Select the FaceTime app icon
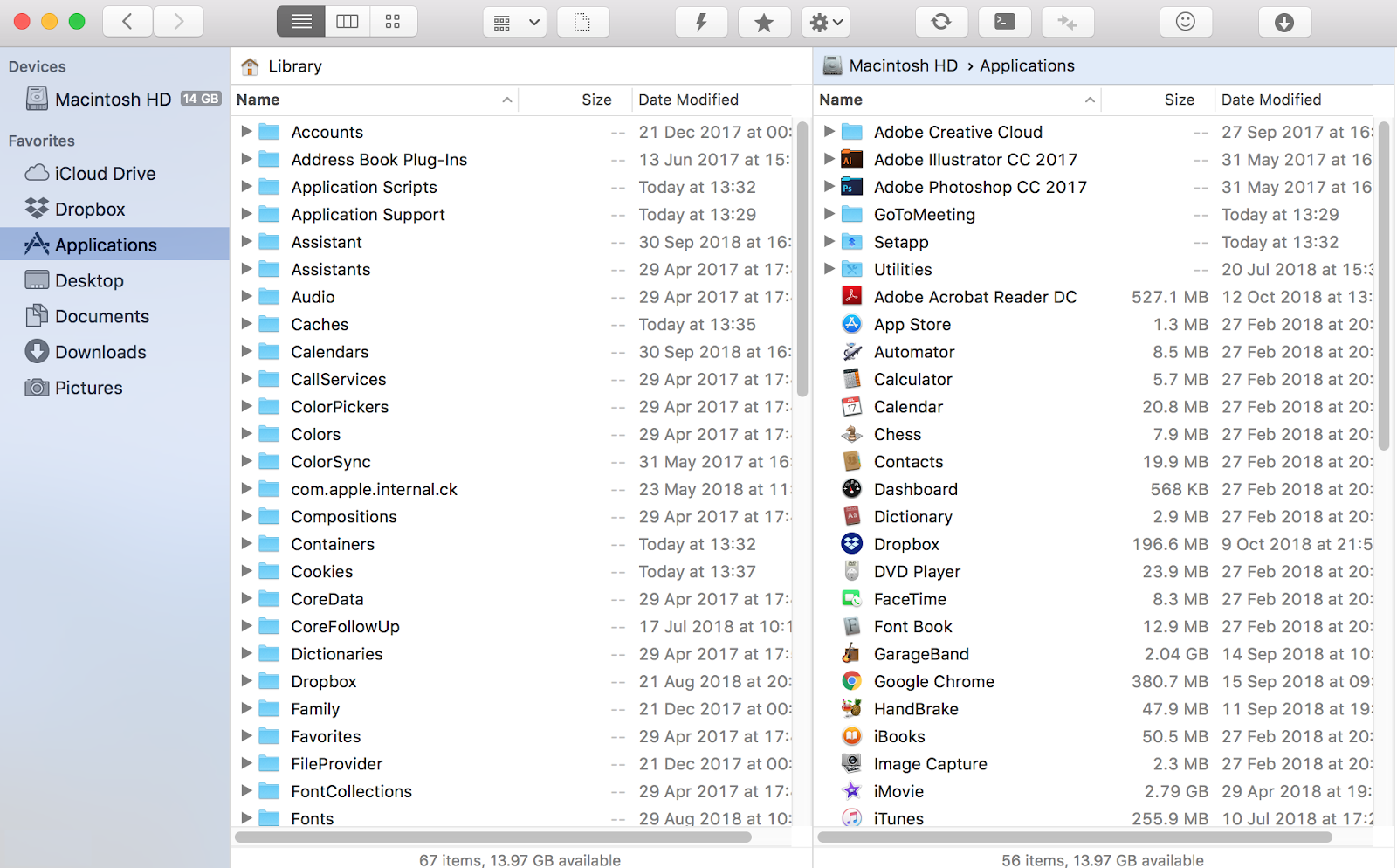 [852, 599]
